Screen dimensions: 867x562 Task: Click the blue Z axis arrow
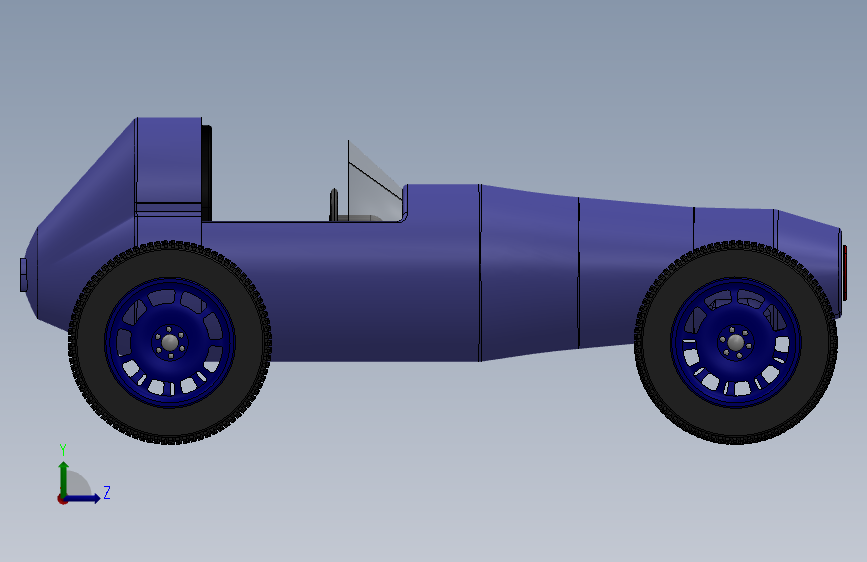click(83, 498)
